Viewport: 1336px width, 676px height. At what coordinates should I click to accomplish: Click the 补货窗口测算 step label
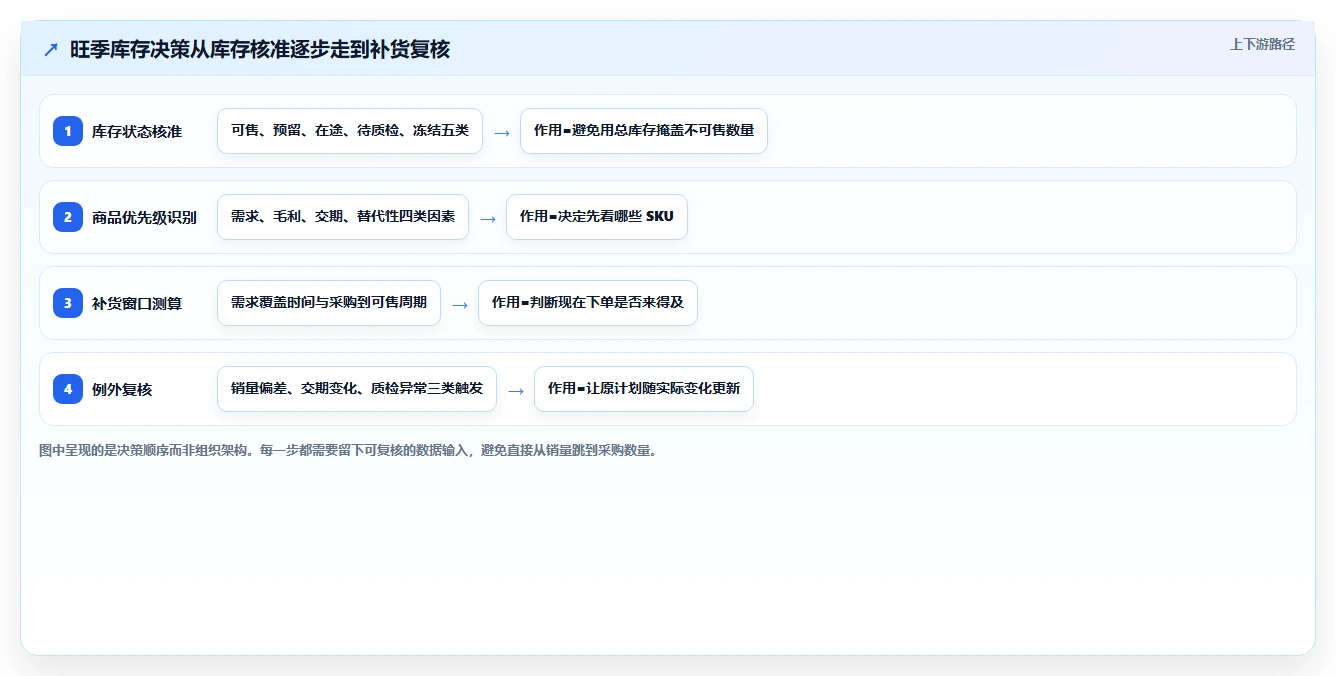coord(137,303)
